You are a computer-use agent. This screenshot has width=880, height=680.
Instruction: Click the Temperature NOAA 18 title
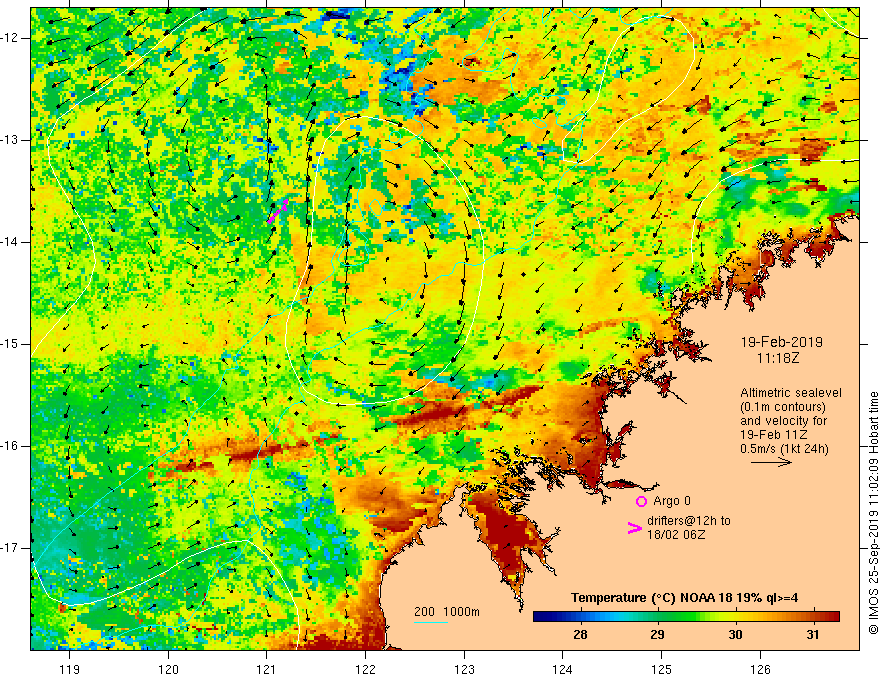684,598
